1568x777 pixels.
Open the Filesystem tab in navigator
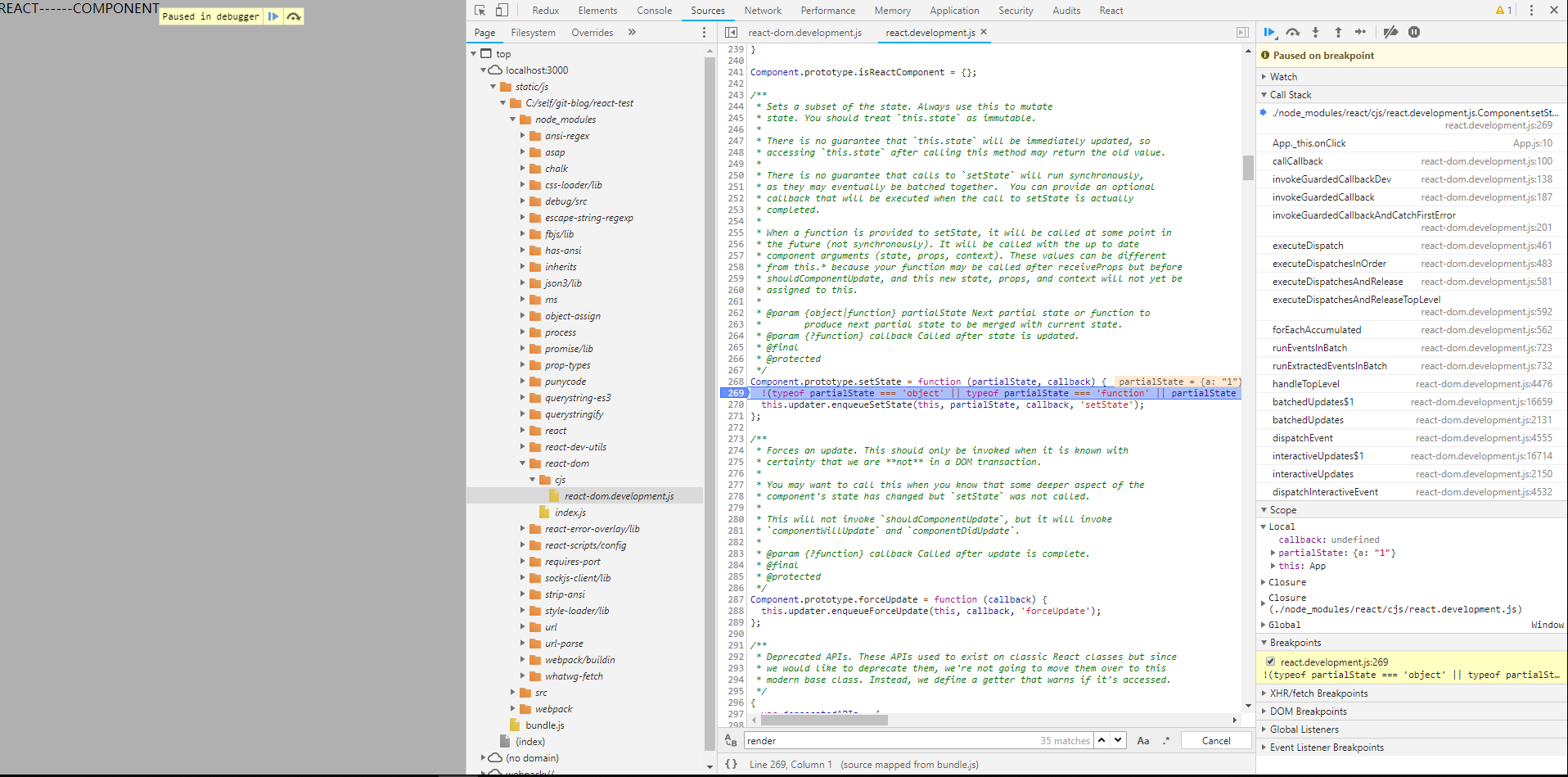click(533, 33)
